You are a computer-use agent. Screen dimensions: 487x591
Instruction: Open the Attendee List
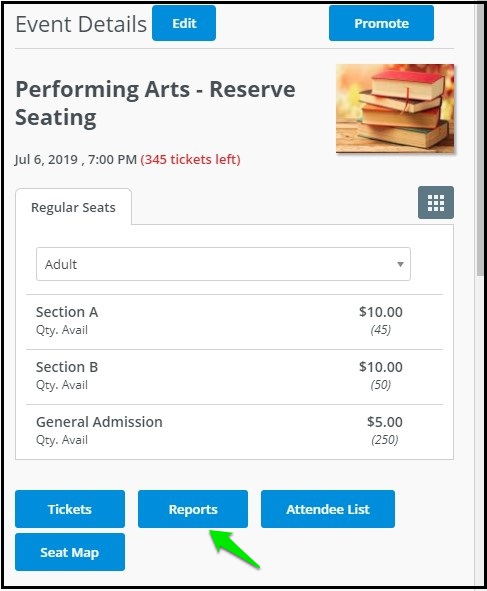point(328,509)
